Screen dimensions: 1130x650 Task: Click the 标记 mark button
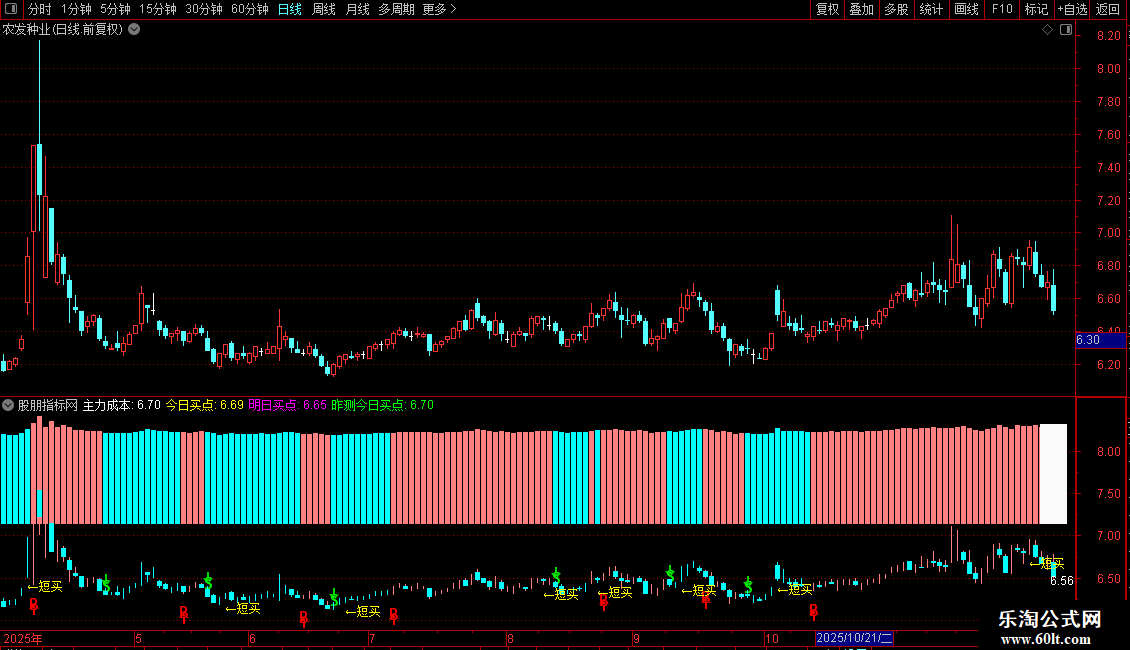pos(1036,9)
